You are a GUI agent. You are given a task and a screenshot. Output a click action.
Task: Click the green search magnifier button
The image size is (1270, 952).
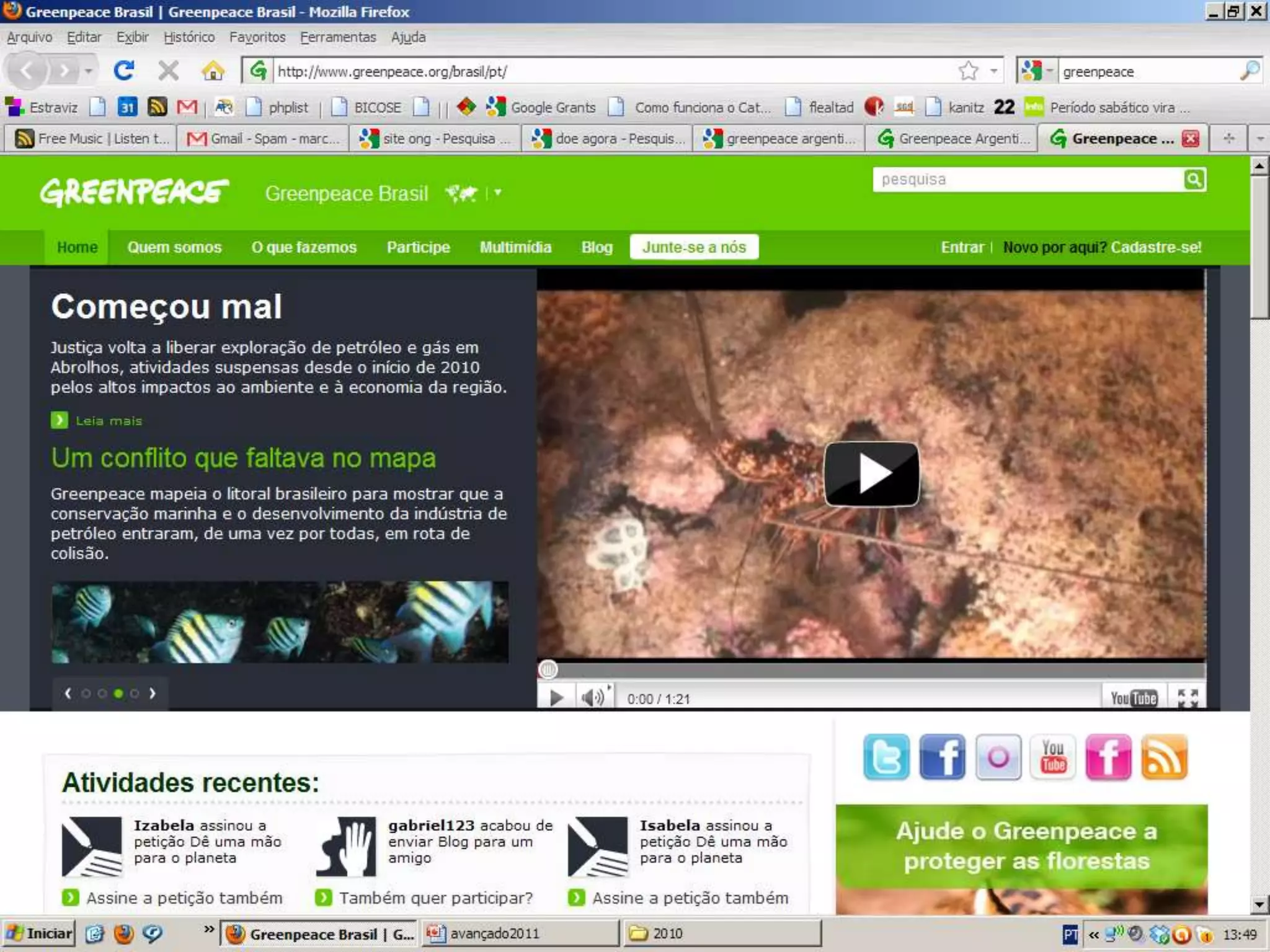(1194, 180)
